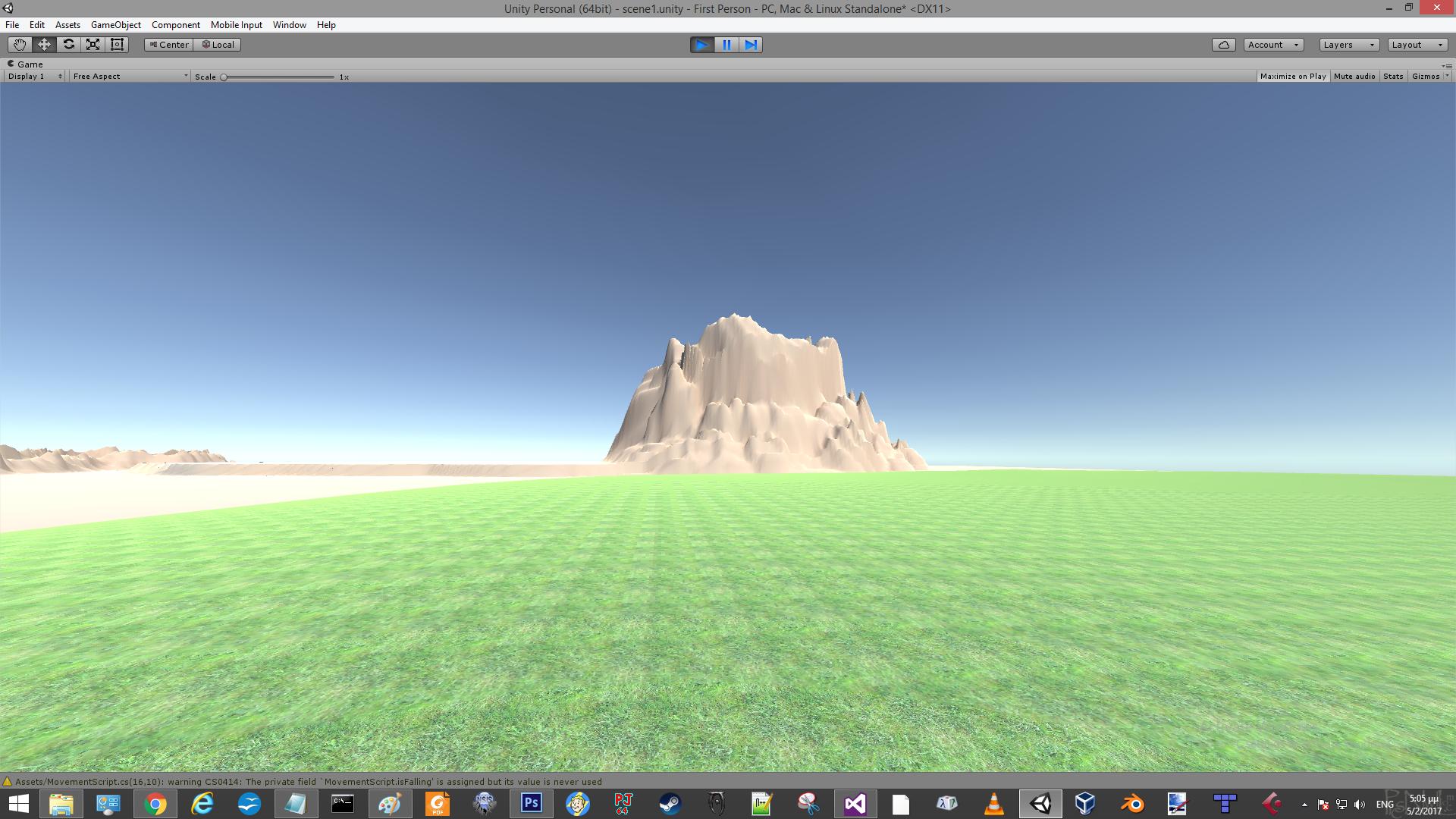Open Steam from the taskbar
This screenshot has height=819, width=1456.
click(669, 803)
